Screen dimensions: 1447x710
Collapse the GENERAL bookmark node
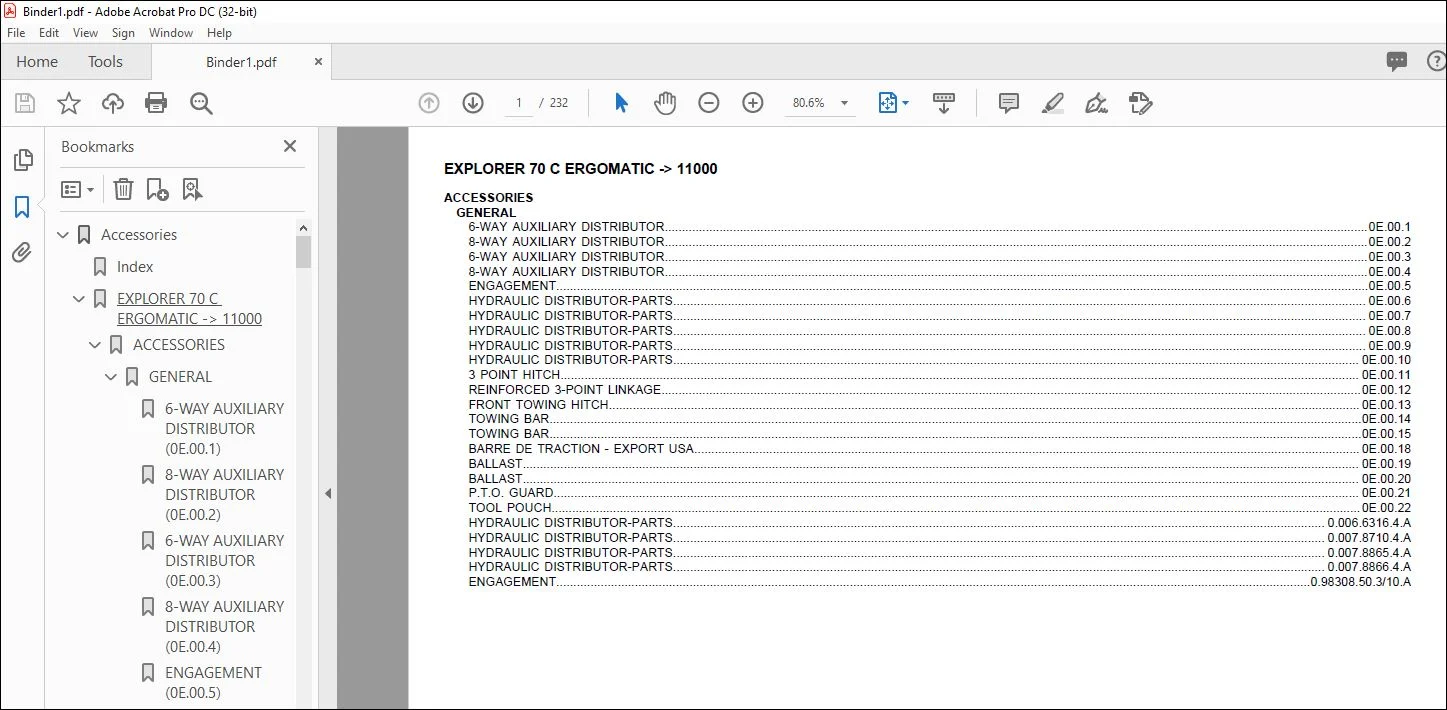[x=111, y=377]
